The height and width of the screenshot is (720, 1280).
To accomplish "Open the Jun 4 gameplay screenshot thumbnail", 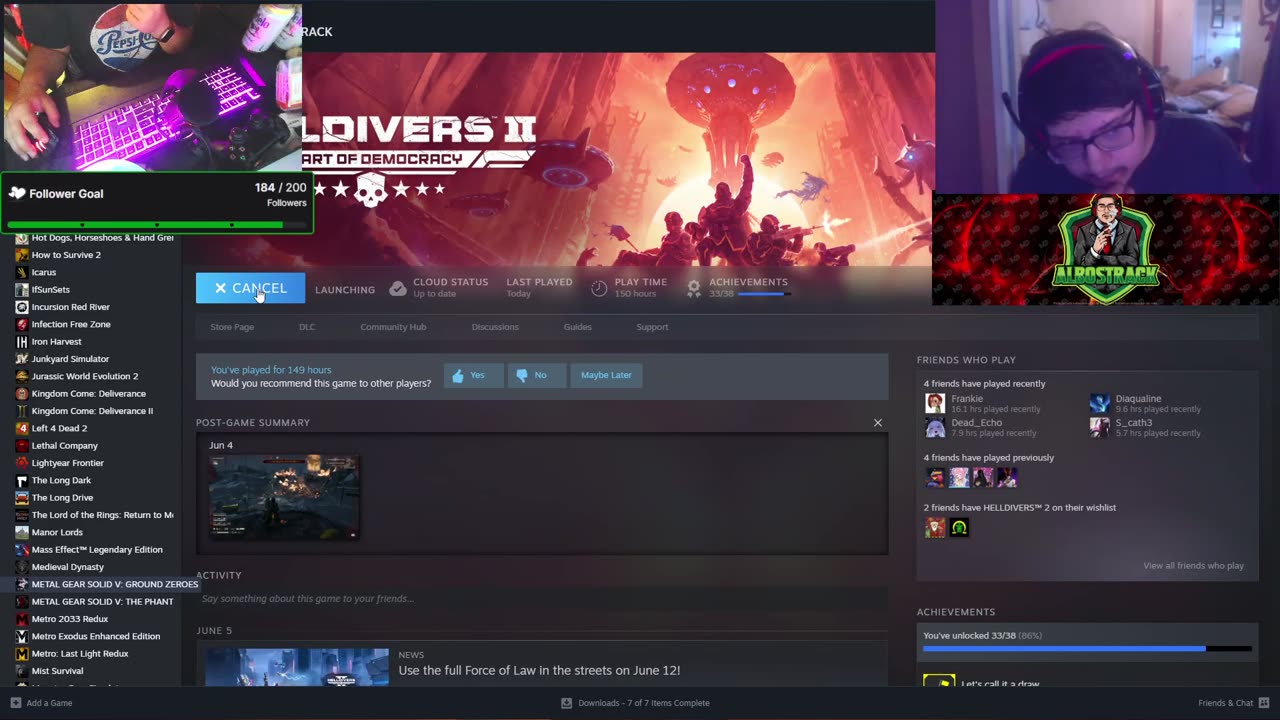I will (284, 497).
